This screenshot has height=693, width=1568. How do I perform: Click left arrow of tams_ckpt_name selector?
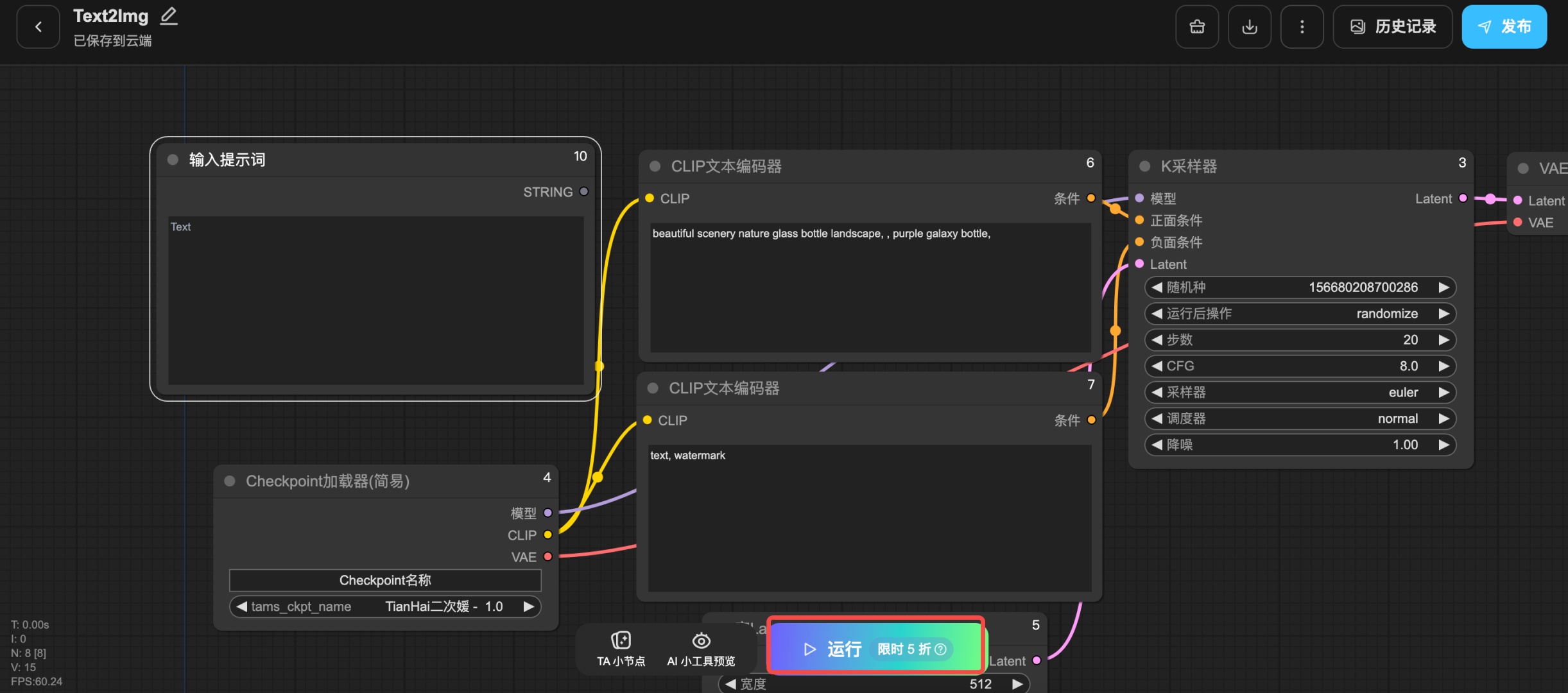coord(241,606)
